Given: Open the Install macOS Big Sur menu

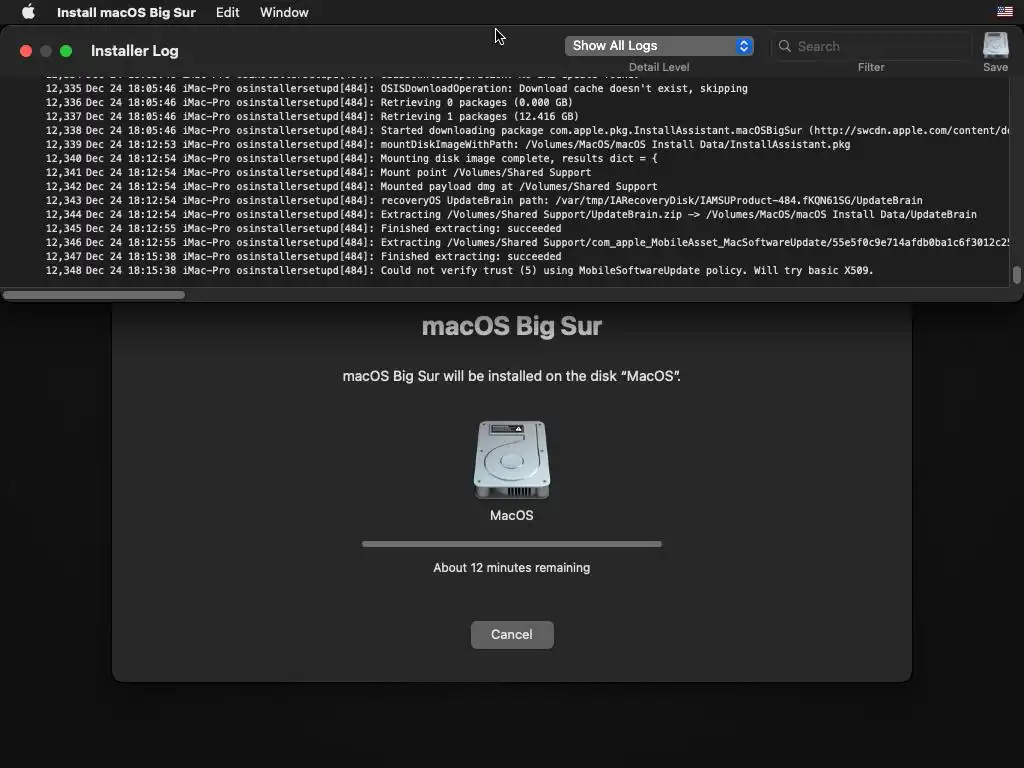Looking at the screenshot, I should 126,12.
